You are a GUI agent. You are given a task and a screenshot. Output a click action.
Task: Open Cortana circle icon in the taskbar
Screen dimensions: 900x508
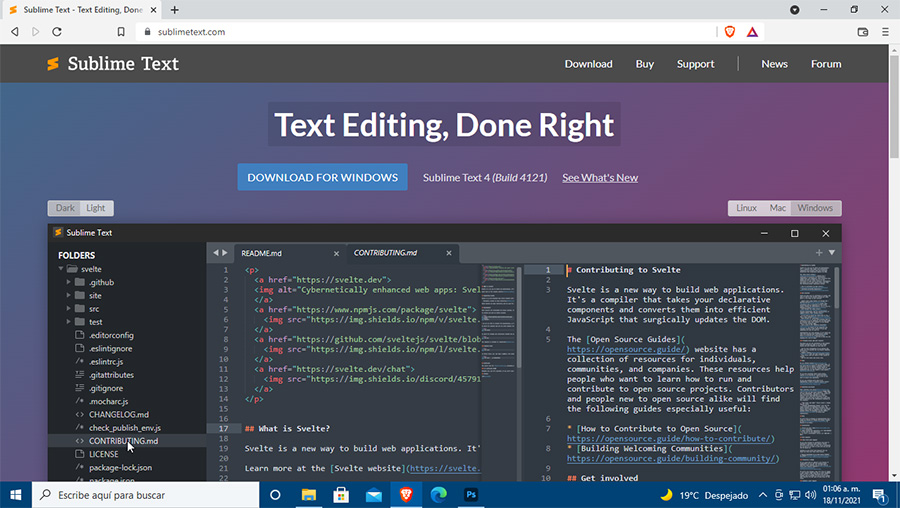click(x=275, y=495)
